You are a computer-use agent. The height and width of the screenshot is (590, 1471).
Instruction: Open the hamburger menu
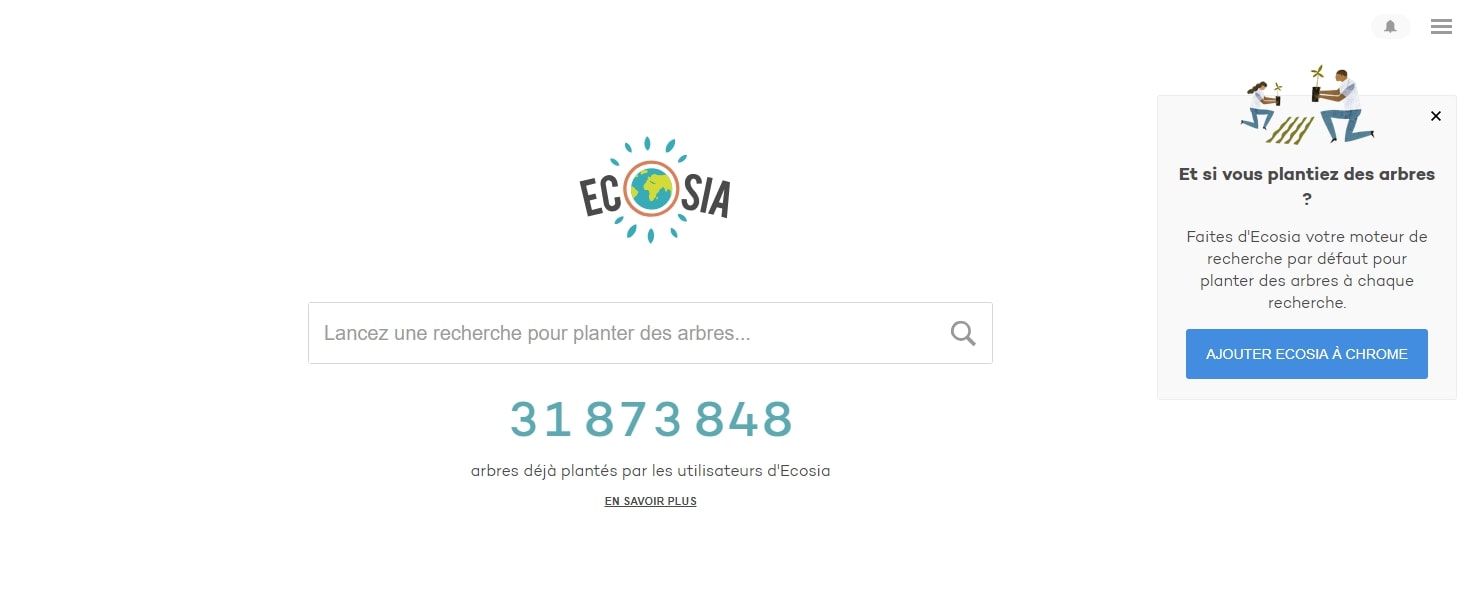coord(1441,27)
